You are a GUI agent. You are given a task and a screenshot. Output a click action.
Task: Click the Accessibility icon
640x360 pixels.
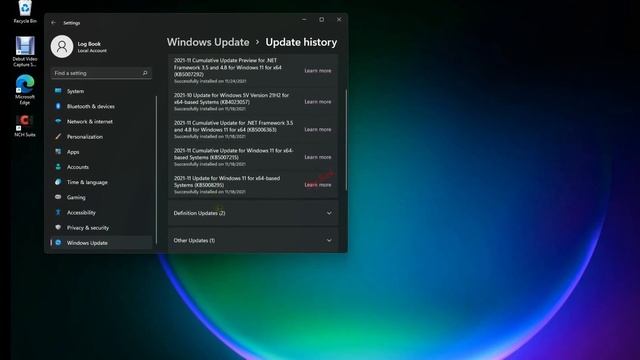[58, 212]
